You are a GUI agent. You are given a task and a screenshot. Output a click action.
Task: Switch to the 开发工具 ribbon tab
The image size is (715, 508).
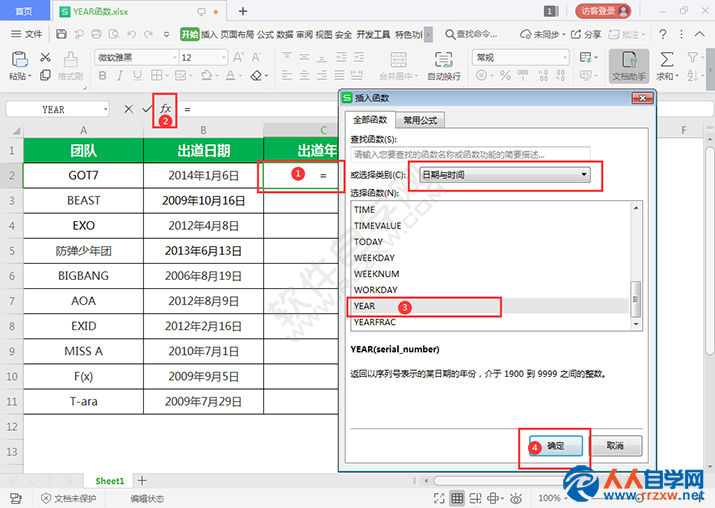pyautogui.click(x=373, y=34)
